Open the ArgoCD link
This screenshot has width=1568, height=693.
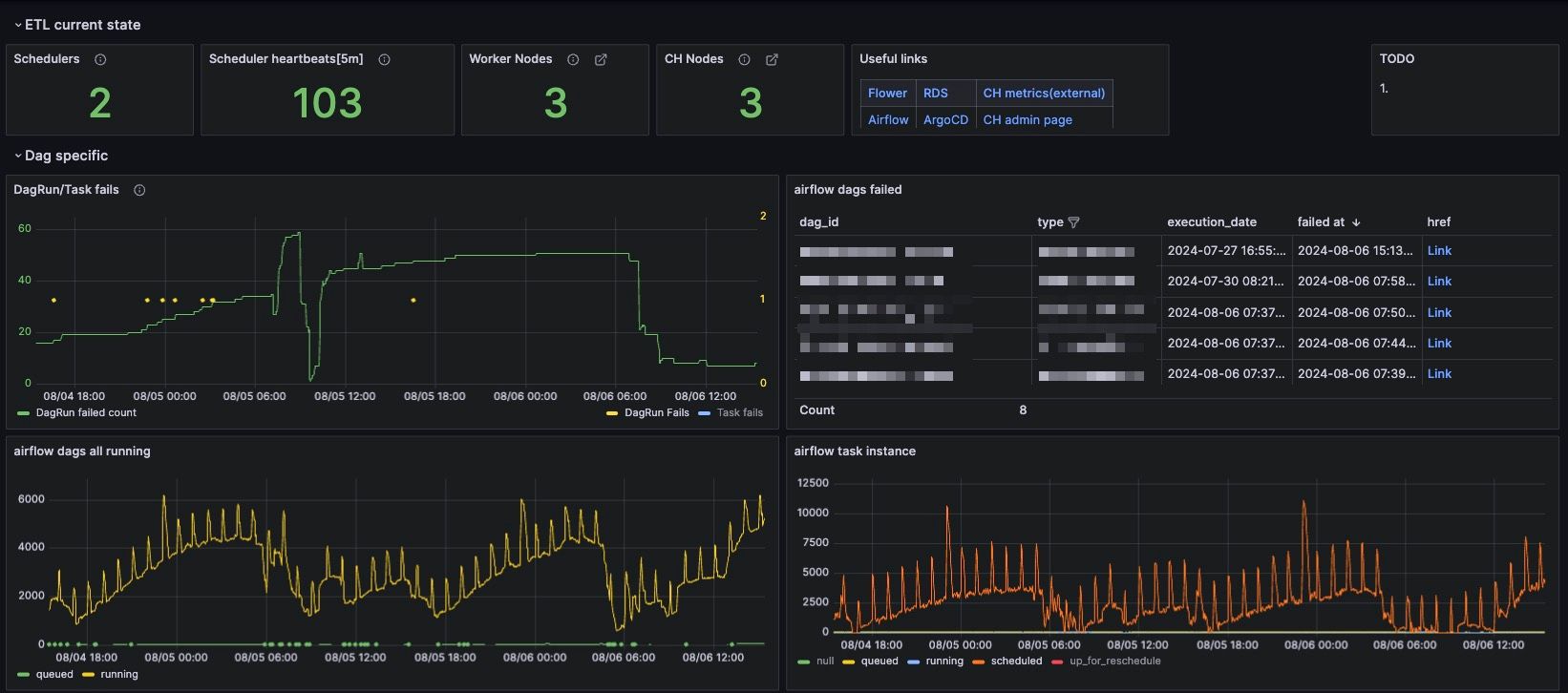click(945, 120)
